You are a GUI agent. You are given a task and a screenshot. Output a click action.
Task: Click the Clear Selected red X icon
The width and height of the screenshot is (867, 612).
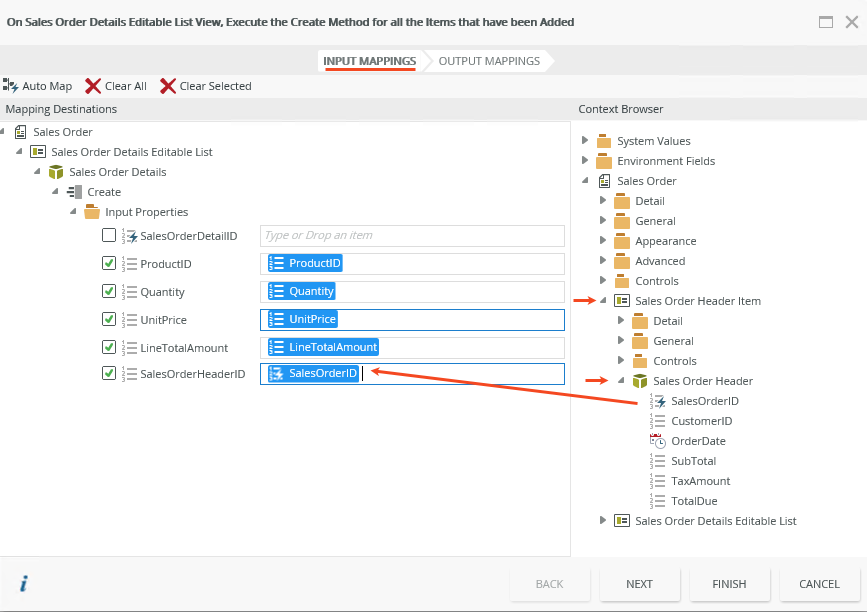click(168, 86)
